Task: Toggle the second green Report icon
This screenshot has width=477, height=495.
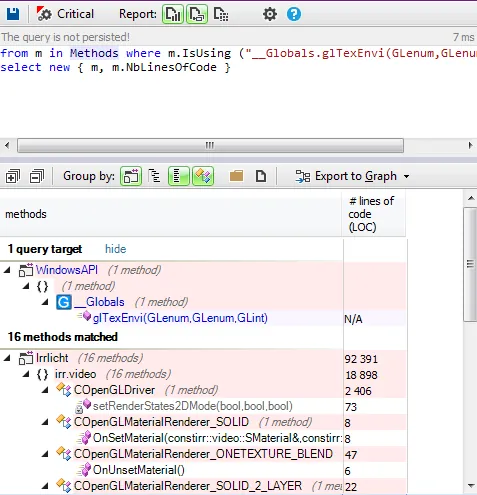Action: click(x=197, y=14)
